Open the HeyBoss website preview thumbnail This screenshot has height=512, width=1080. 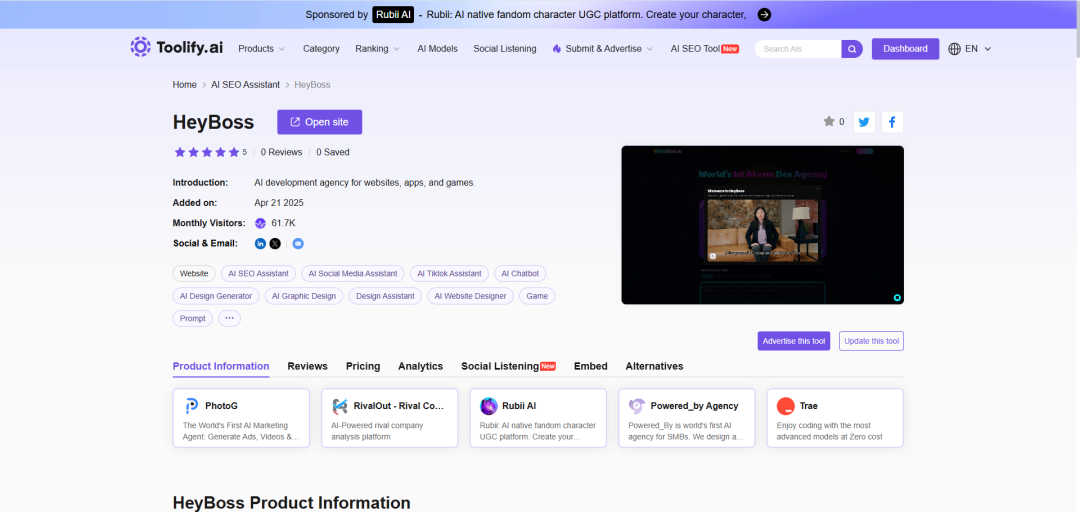coord(762,225)
